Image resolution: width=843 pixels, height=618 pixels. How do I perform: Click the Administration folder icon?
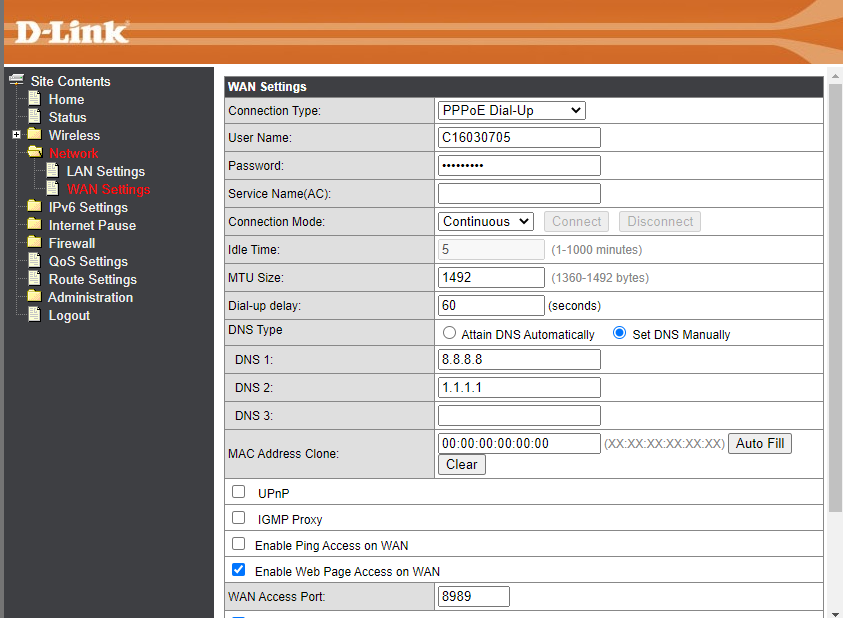click(34, 297)
